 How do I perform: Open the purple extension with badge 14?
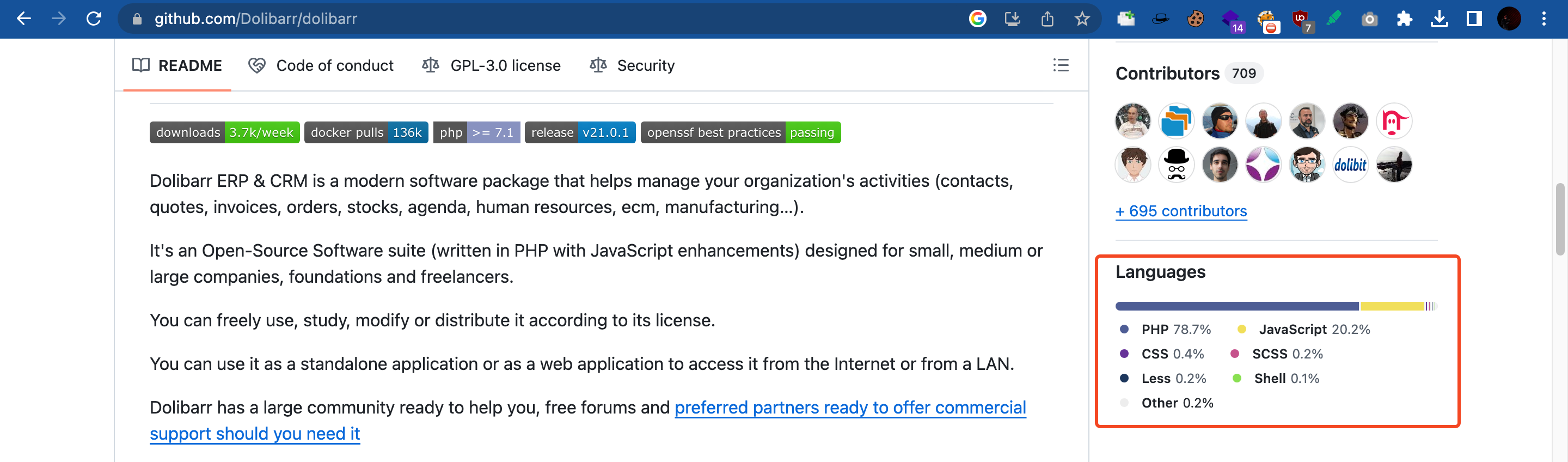pos(1232,20)
